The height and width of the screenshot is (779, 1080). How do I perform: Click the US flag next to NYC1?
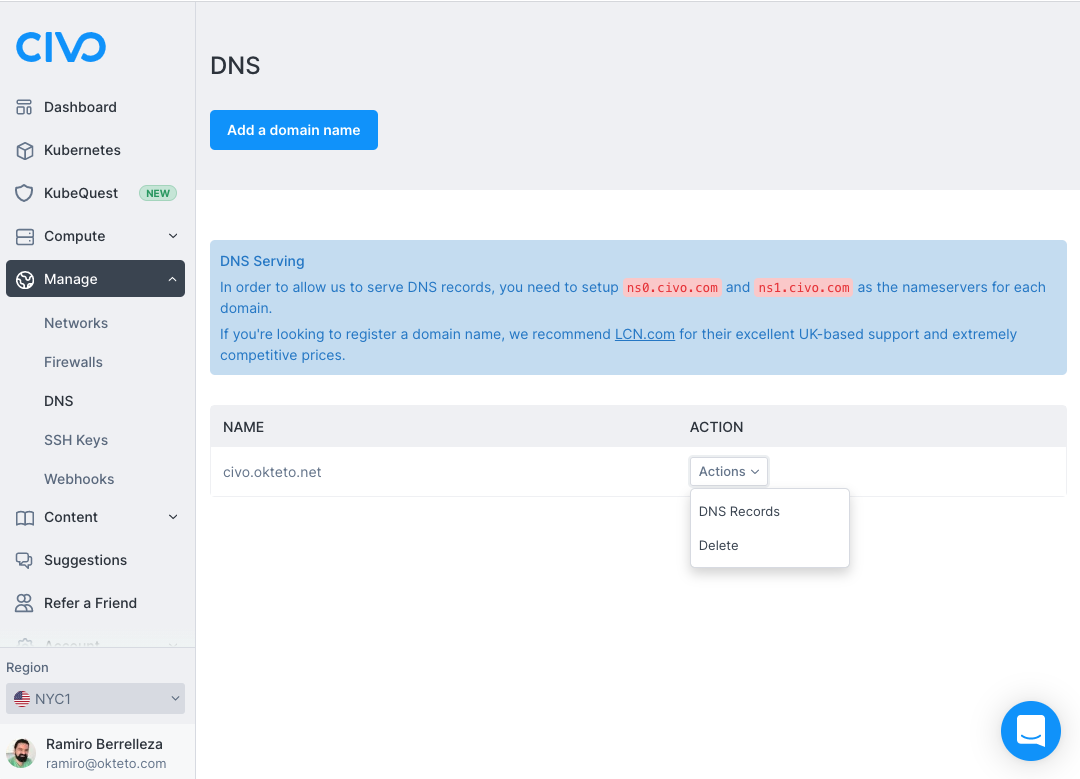click(x=21, y=698)
